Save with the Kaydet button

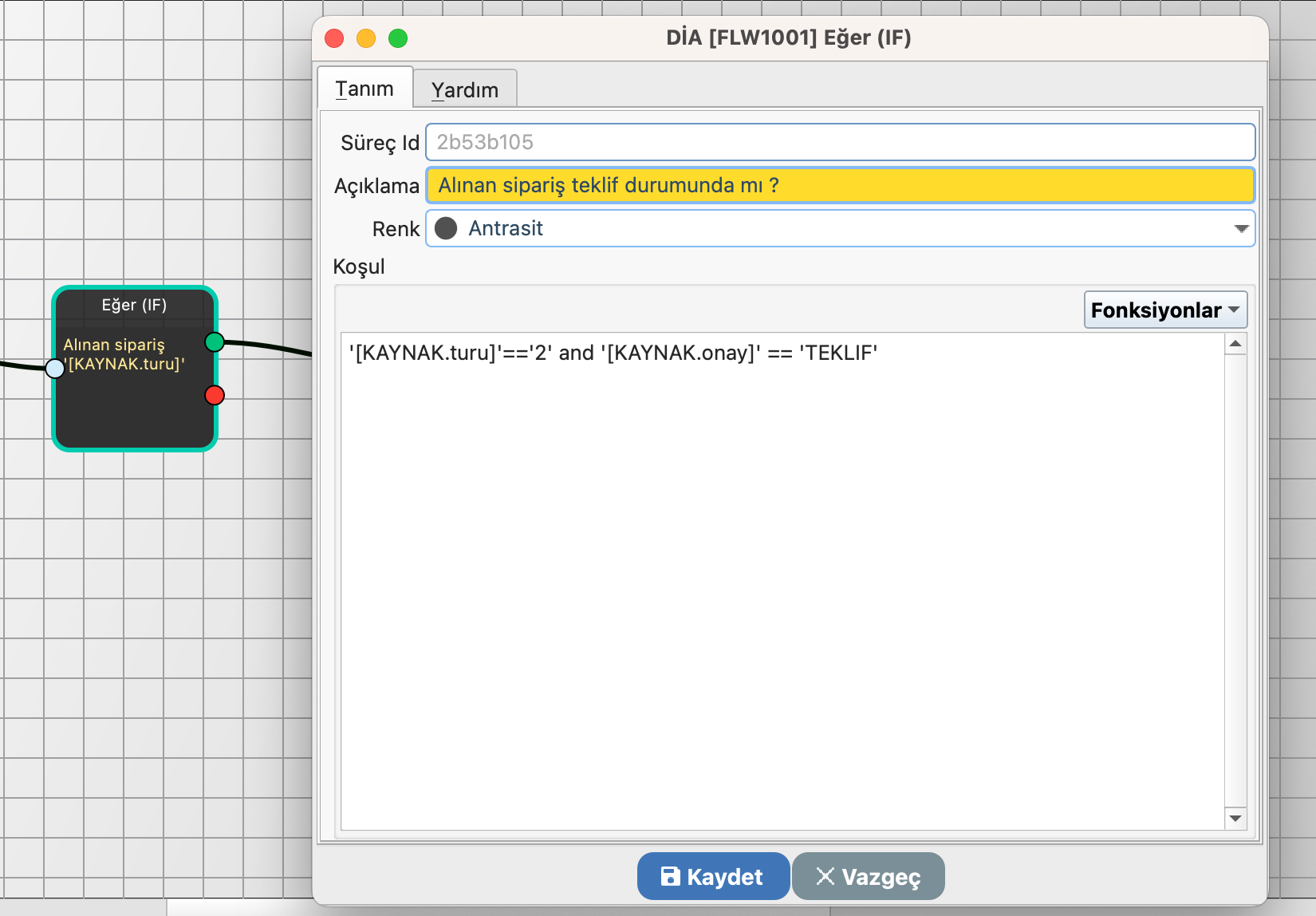(x=713, y=876)
